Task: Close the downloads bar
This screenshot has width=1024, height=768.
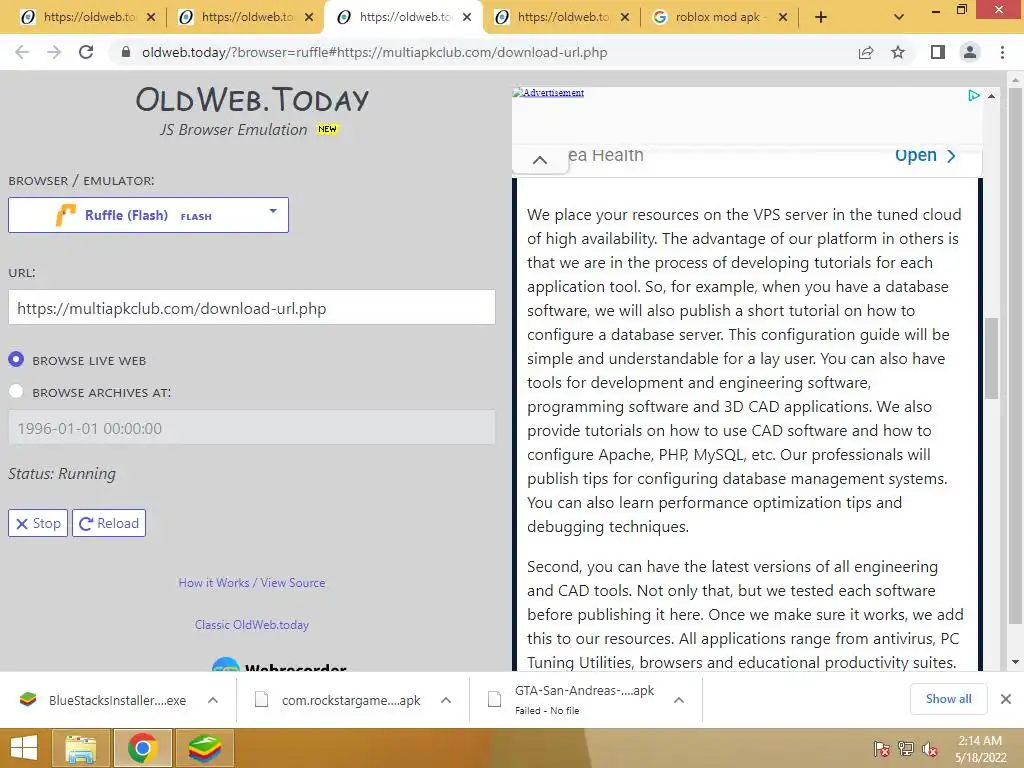Action: pos(1006,699)
